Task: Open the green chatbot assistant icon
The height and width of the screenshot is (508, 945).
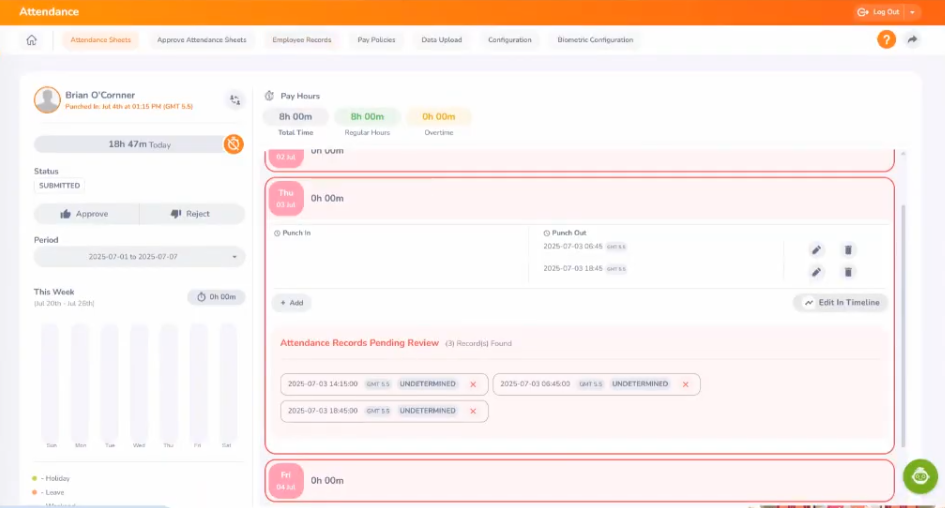Action: pos(920,476)
